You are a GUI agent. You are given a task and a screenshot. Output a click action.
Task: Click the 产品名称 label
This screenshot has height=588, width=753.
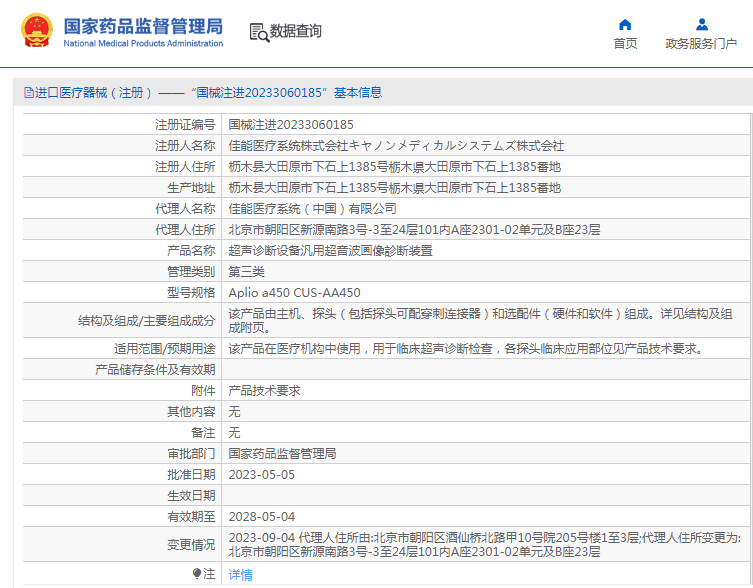coord(191,251)
